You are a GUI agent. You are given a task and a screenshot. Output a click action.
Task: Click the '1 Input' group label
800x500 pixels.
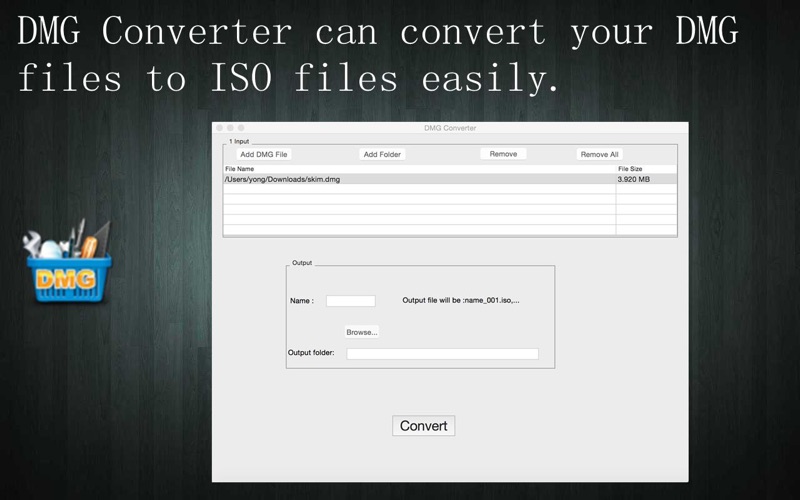[239, 141]
